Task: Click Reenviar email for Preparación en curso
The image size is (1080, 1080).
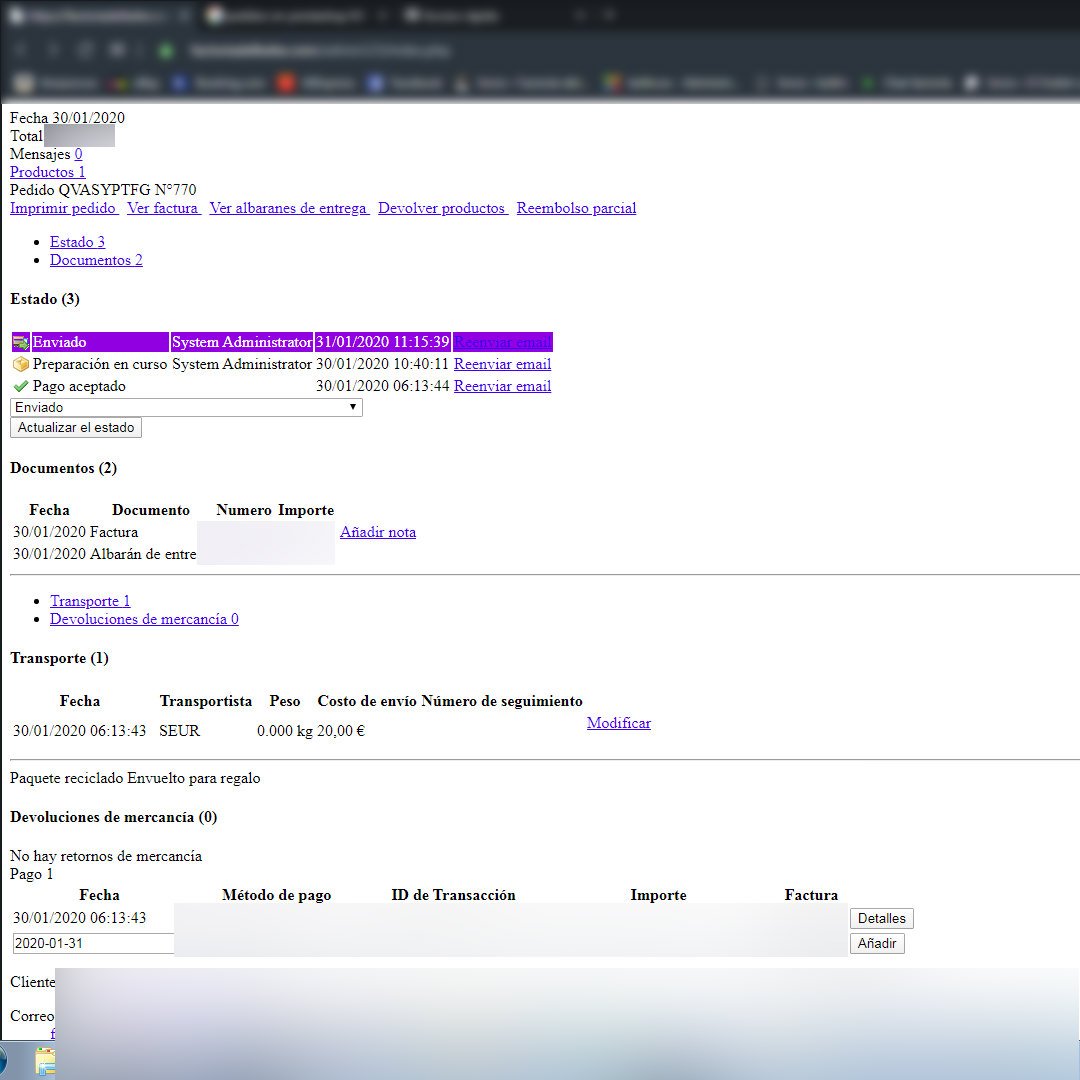Action: (502, 364)
